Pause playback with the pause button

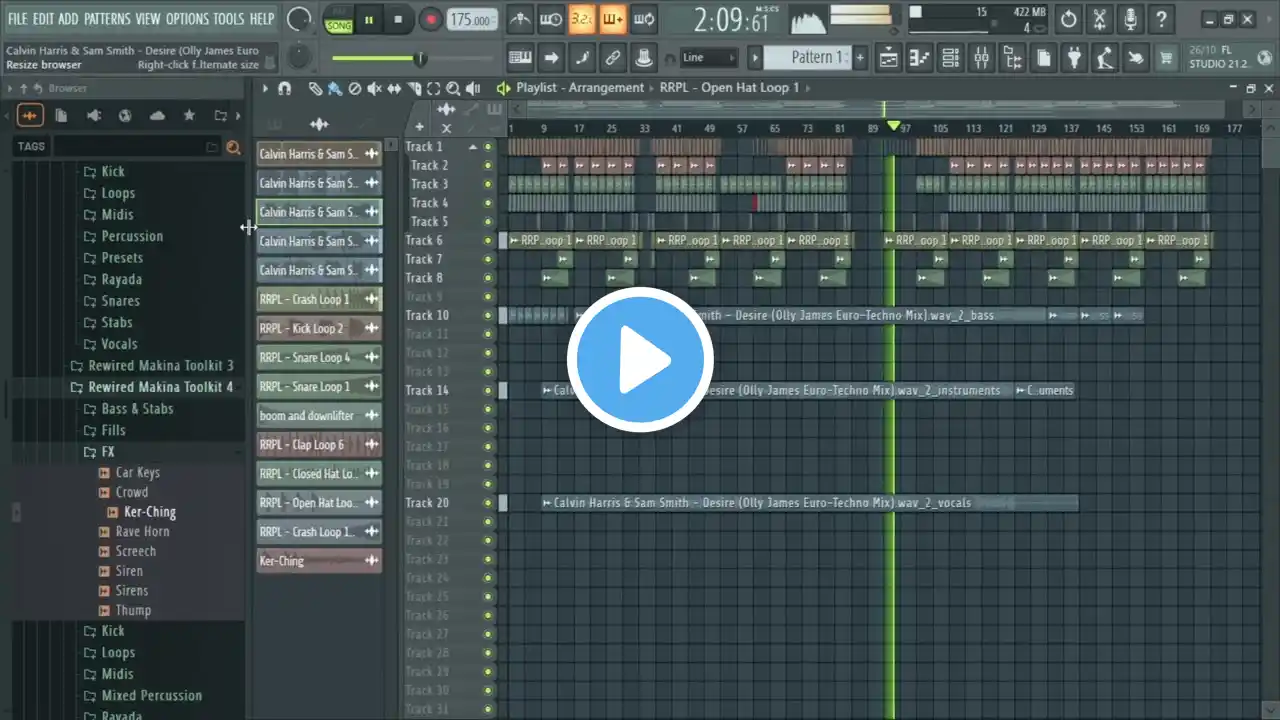coord(369,19)
